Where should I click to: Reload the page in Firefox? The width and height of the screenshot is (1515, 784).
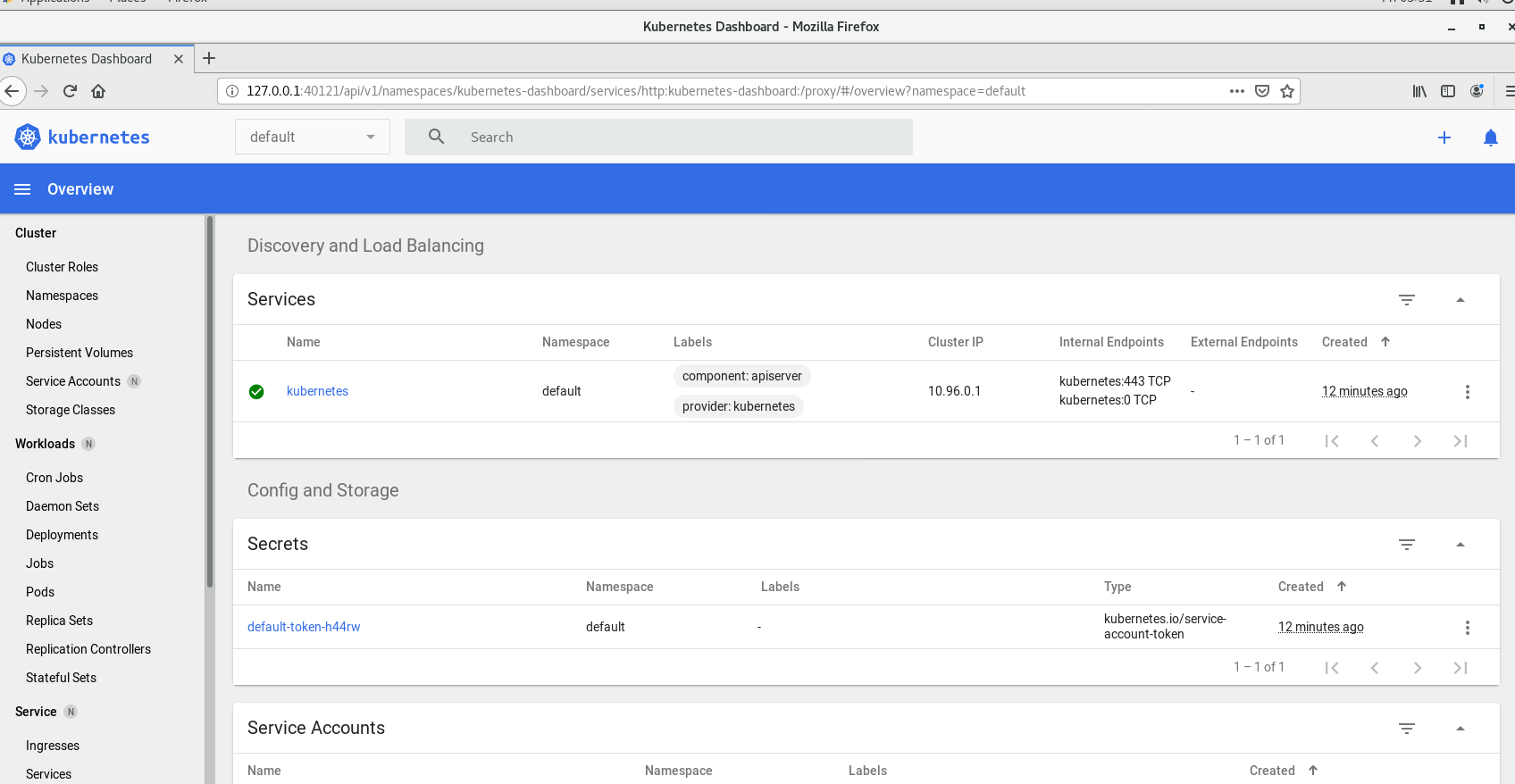[x=70, y=91]
